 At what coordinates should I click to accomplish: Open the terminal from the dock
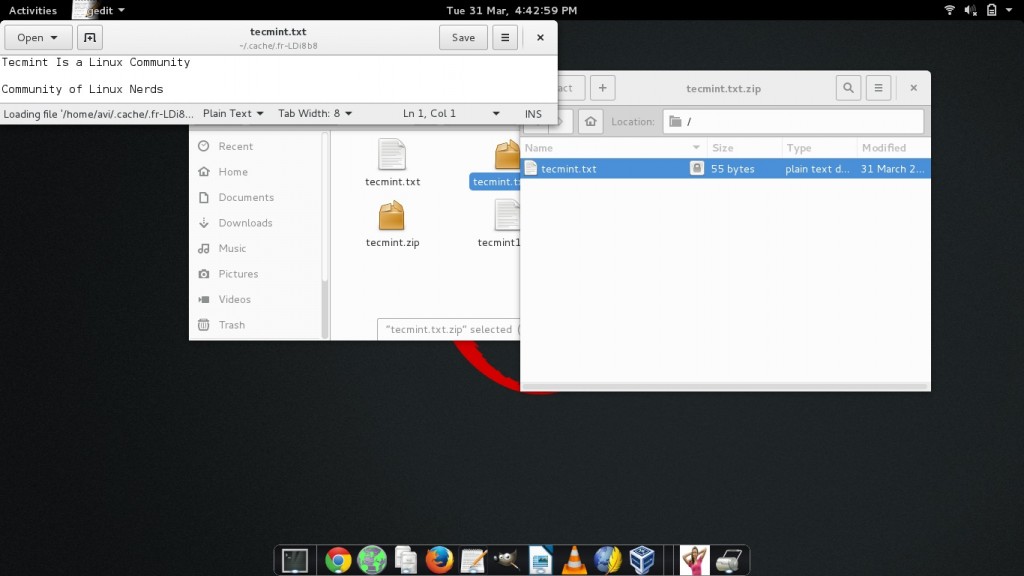click(x=295, y=560)
